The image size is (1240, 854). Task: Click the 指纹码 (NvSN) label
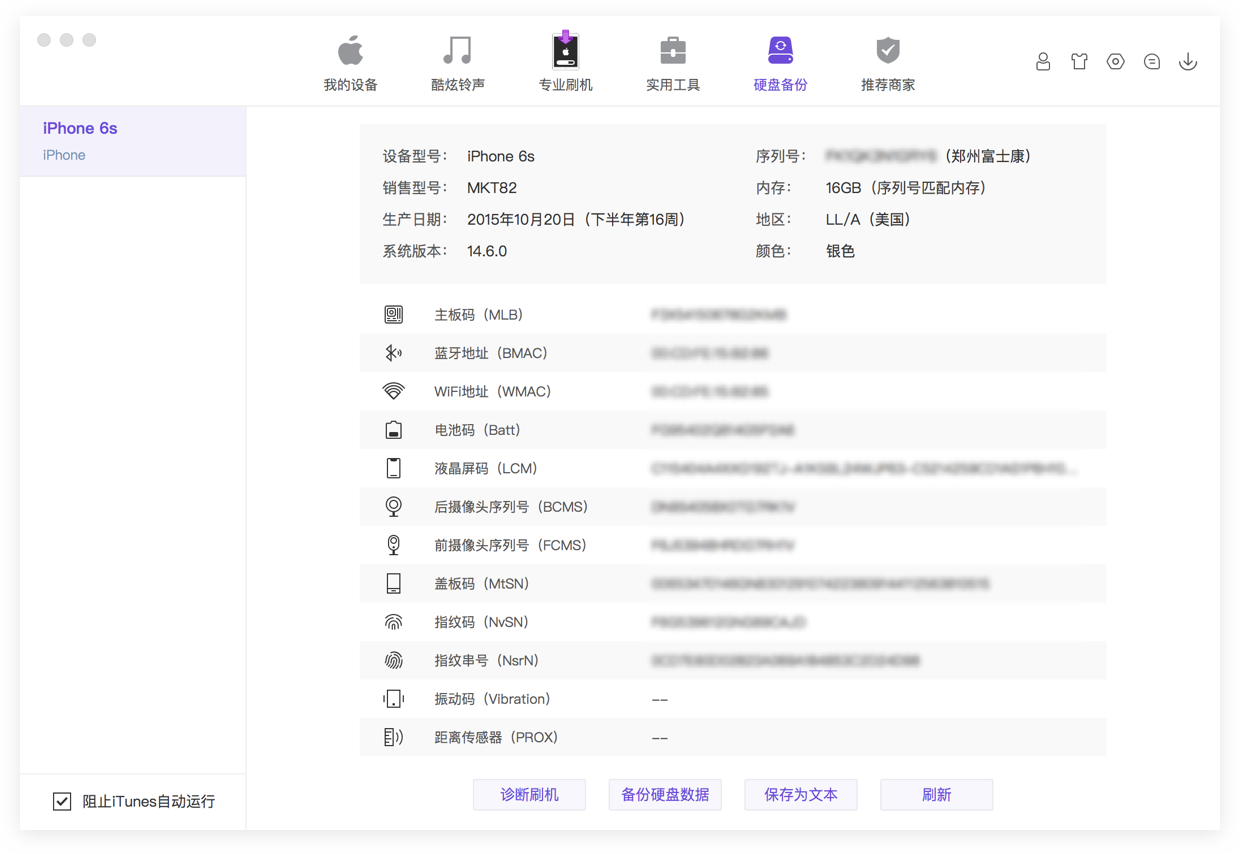481,622
